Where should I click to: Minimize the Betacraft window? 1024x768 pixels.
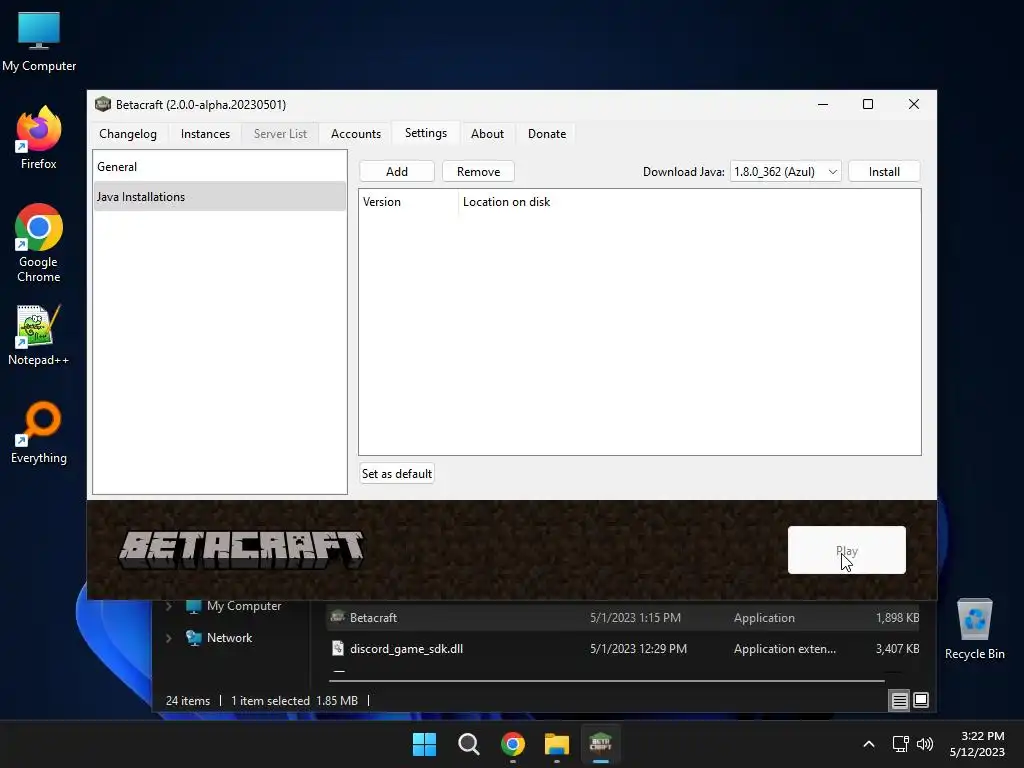click(x=823, y=104)
